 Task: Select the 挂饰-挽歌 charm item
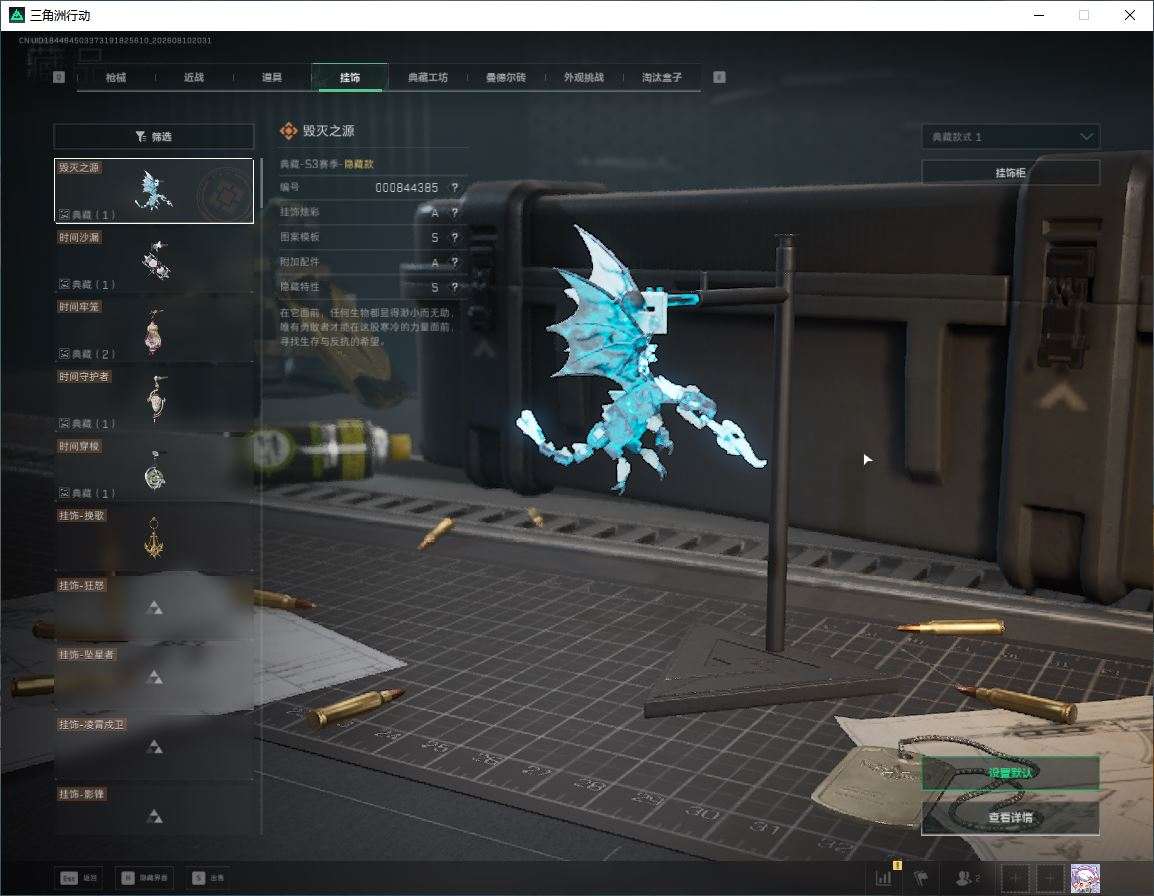(x=154, y=539)
